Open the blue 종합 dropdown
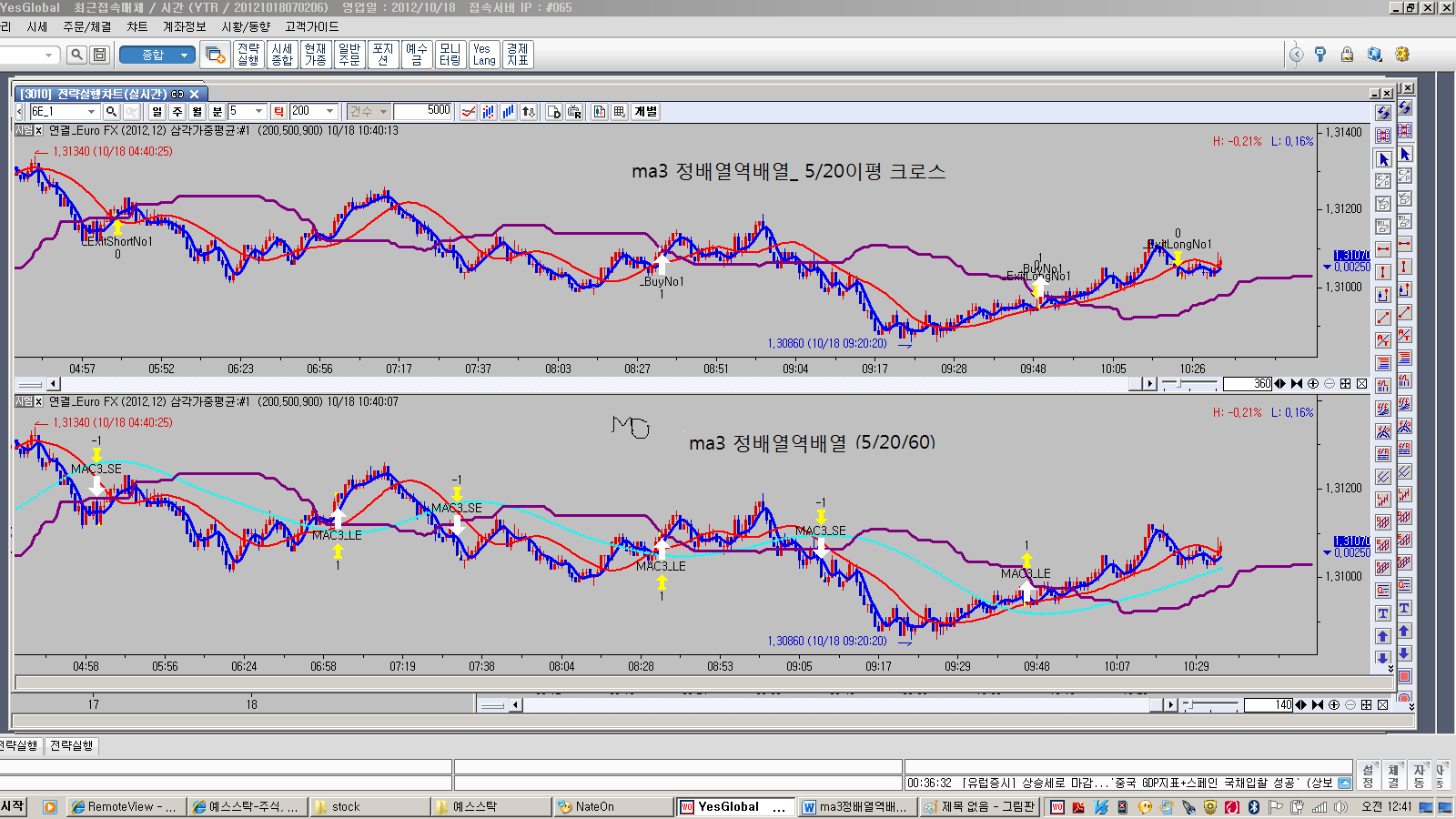 pos(164,55)
